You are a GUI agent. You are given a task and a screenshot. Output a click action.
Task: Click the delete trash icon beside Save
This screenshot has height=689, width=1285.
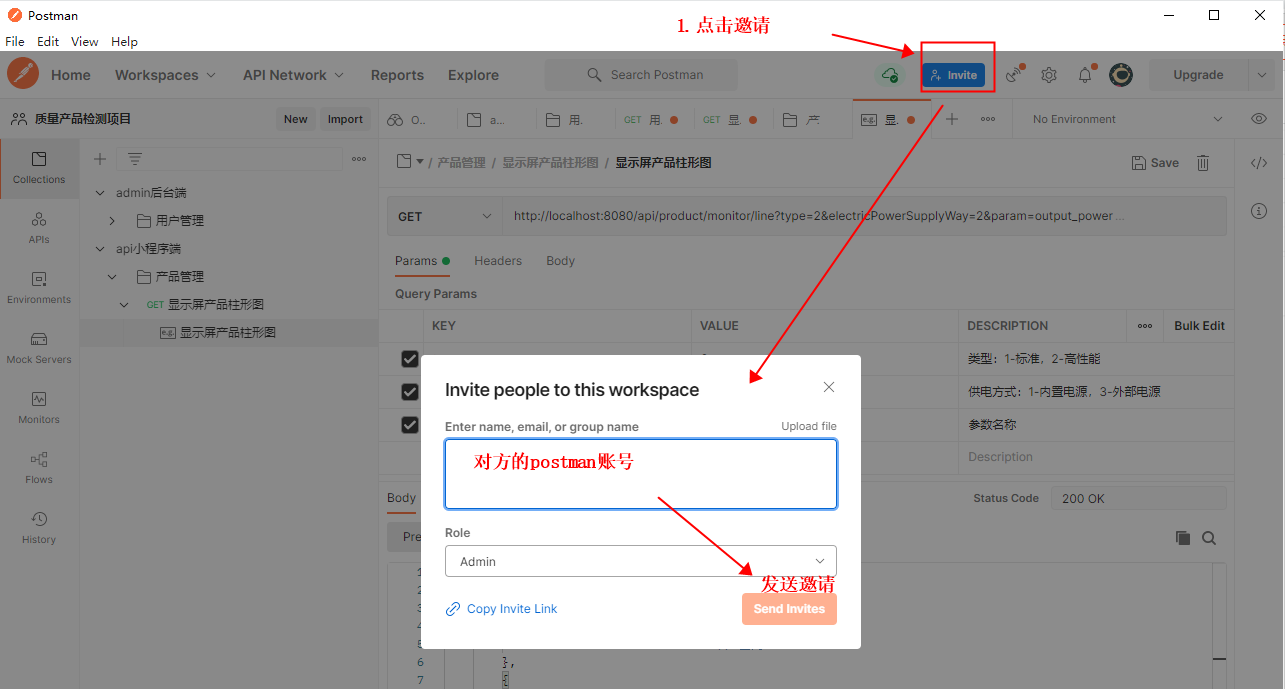click(1203, 163)
